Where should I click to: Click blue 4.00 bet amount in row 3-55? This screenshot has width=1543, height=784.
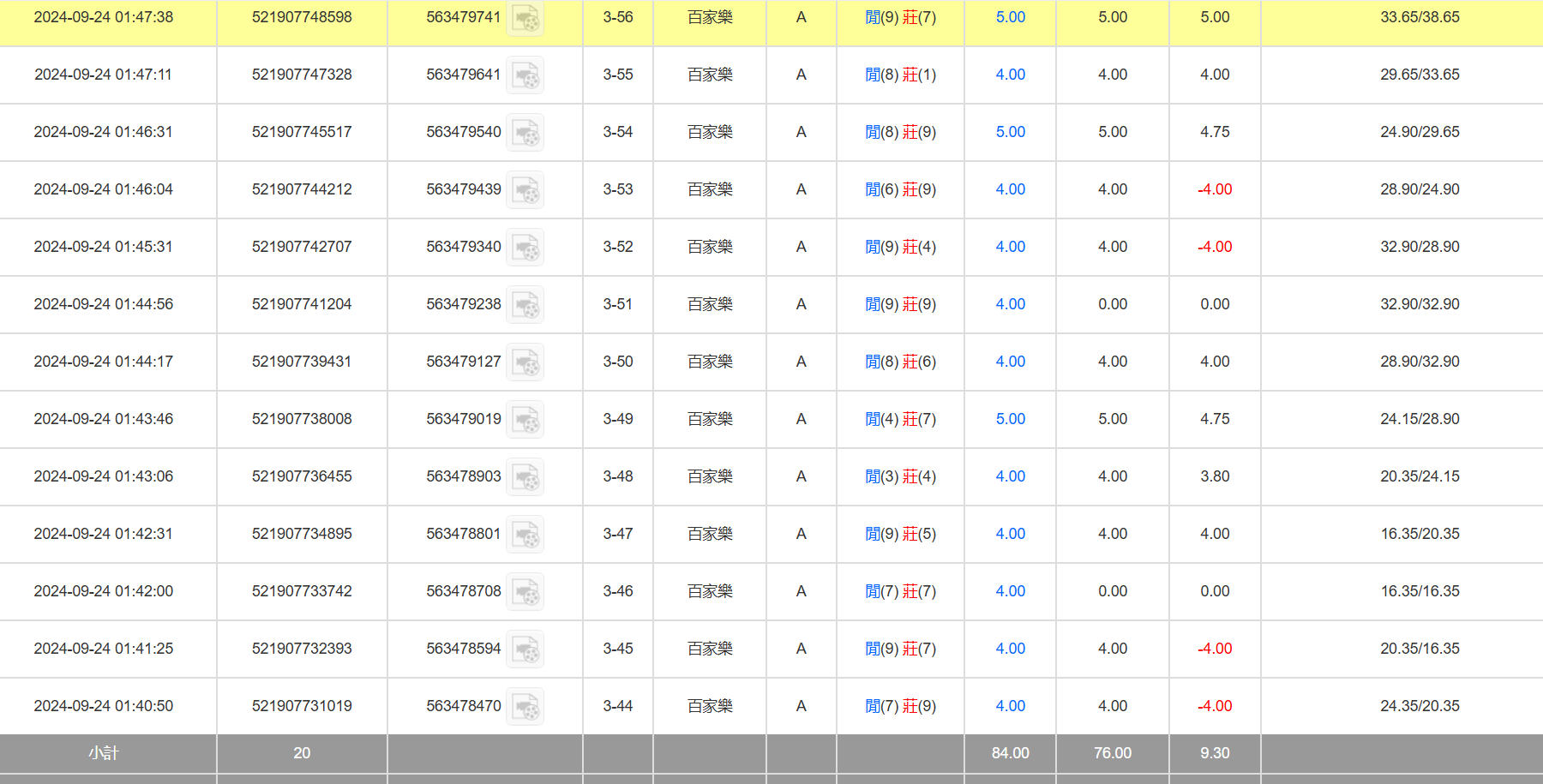1010,75
